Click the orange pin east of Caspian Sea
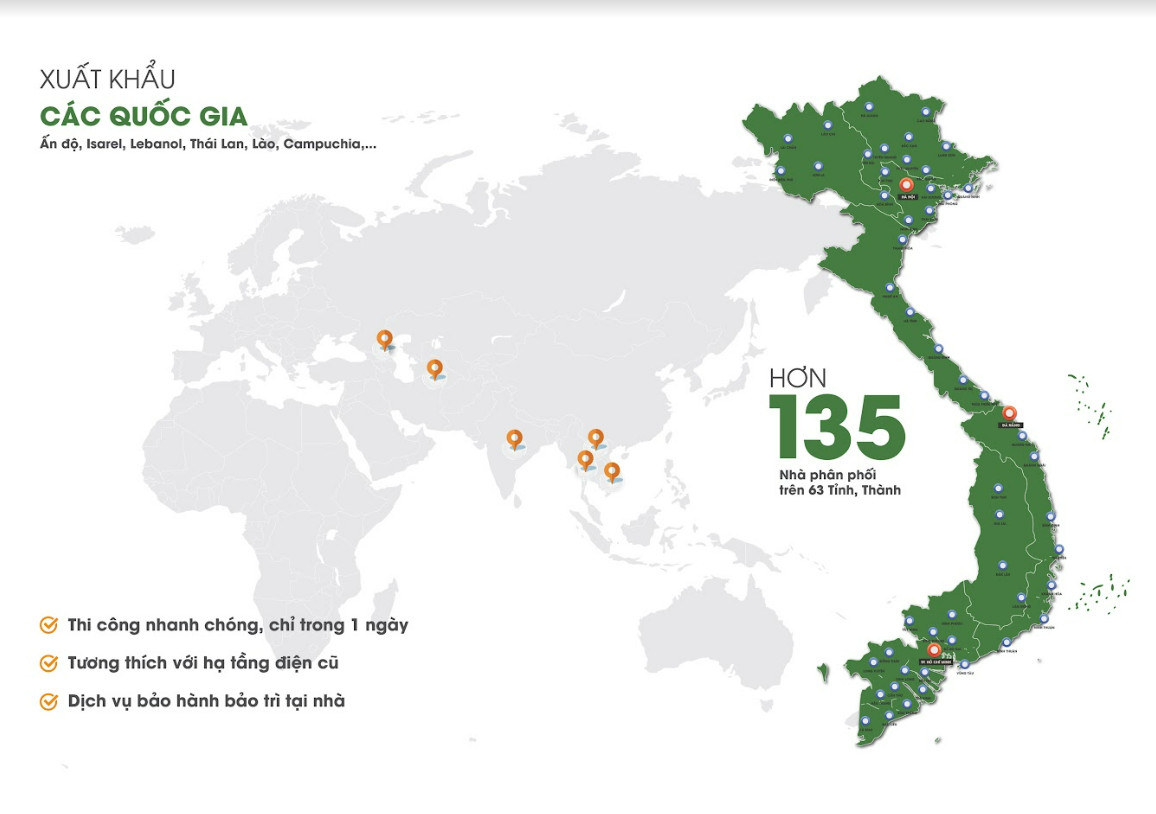The width and height of the screenshot is (1156, 814). tap(434, 368)
